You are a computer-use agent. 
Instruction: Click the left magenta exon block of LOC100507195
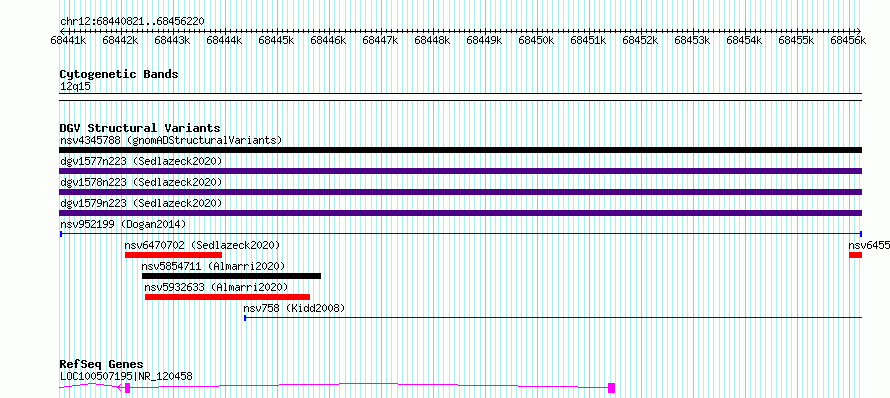coord(128,388)
